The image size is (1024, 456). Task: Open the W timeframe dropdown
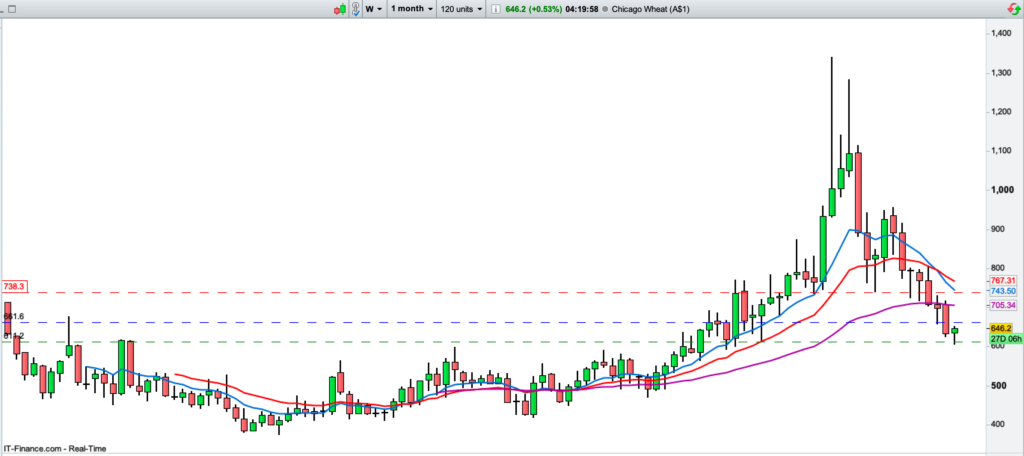click(374, 9)
